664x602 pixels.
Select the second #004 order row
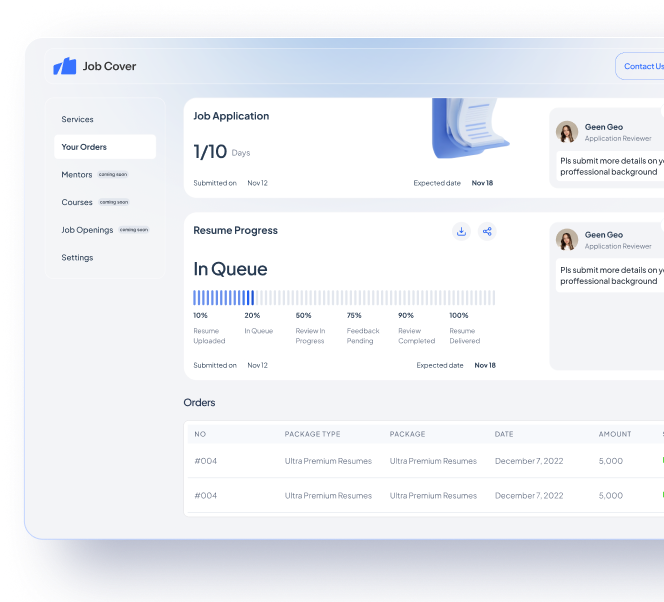[x=420, y=495]
